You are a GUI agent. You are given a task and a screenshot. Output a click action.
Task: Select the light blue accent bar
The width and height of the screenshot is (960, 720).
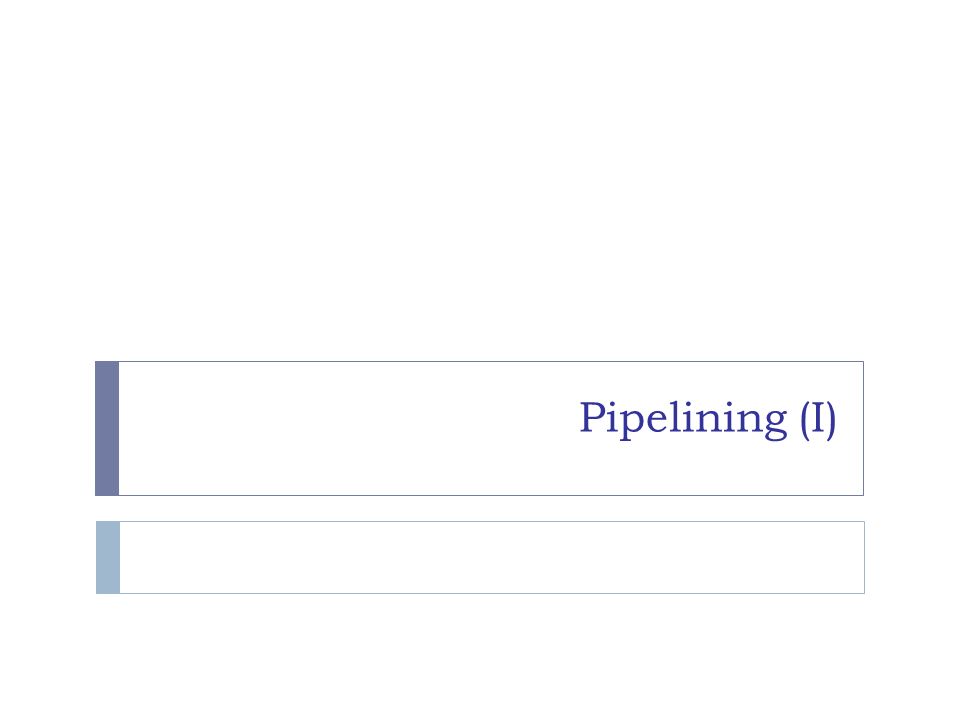[108, 558]
